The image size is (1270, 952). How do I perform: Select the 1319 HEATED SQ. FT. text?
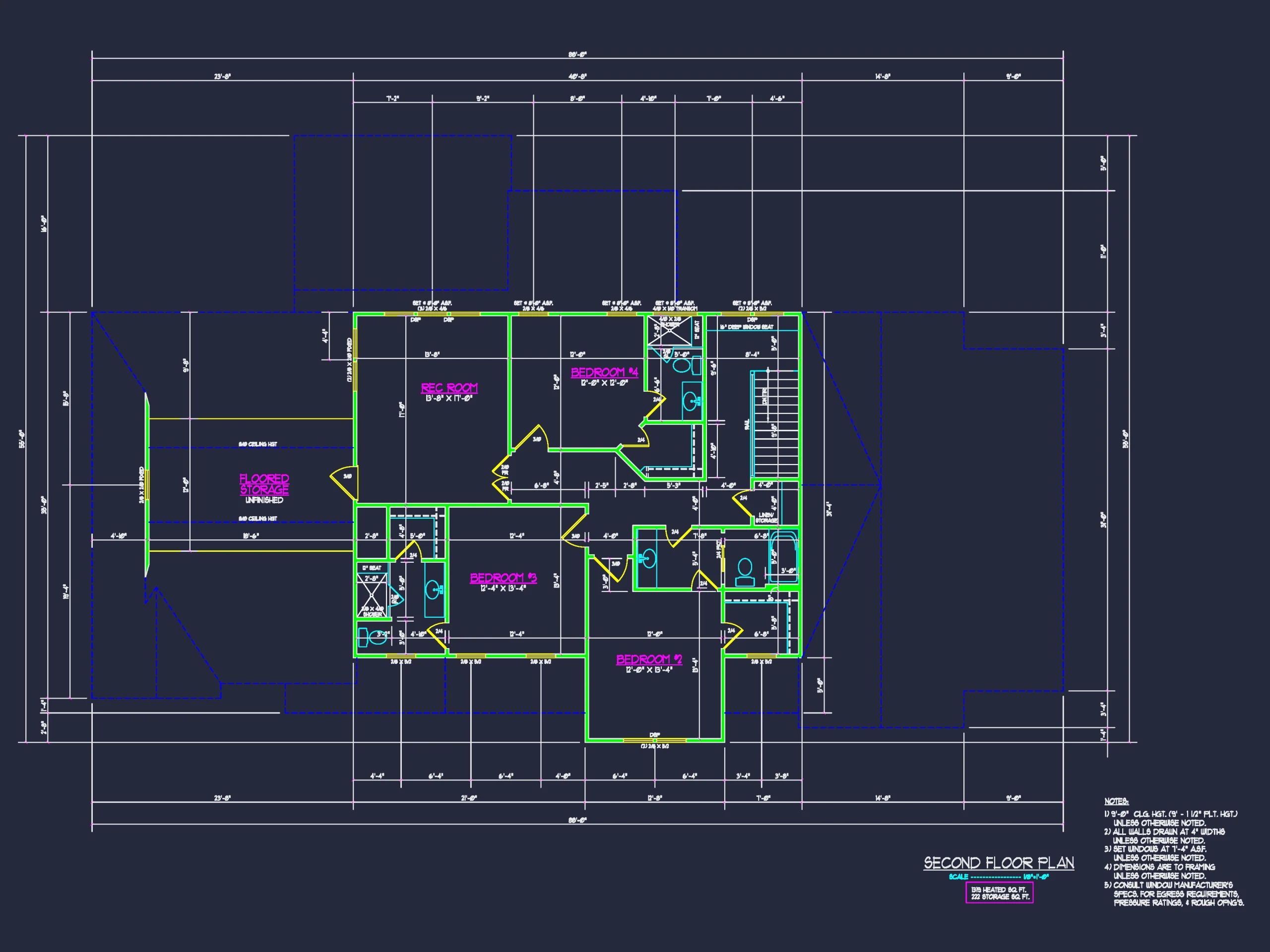click(999, 890)
